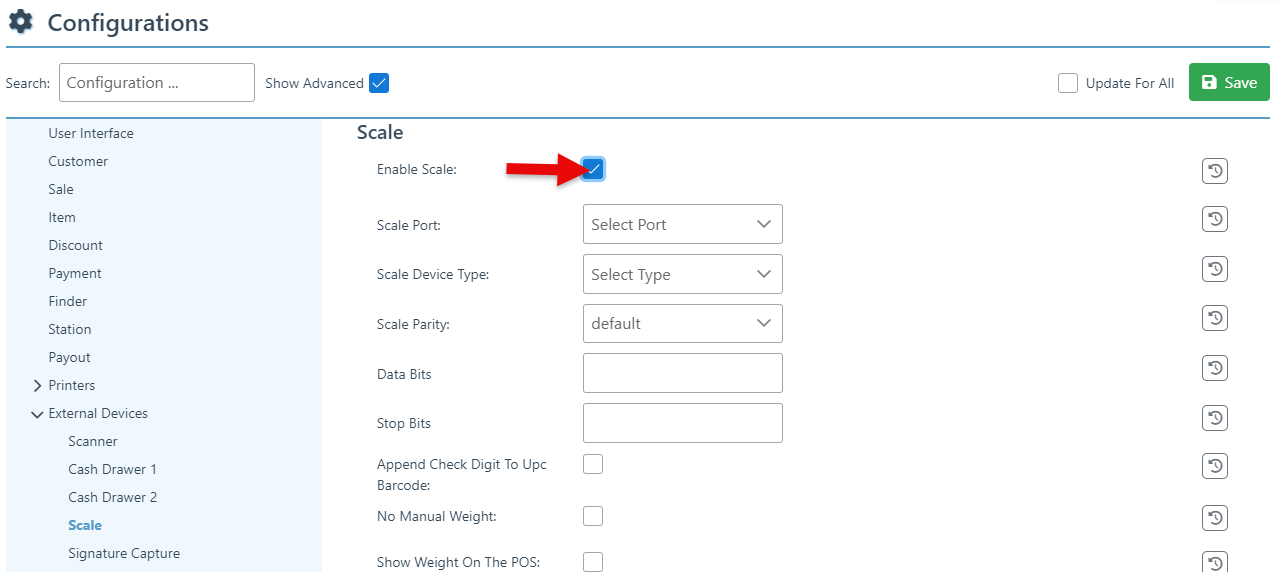
Task: Open the Signature Capture settings
Action: (124, 553)
